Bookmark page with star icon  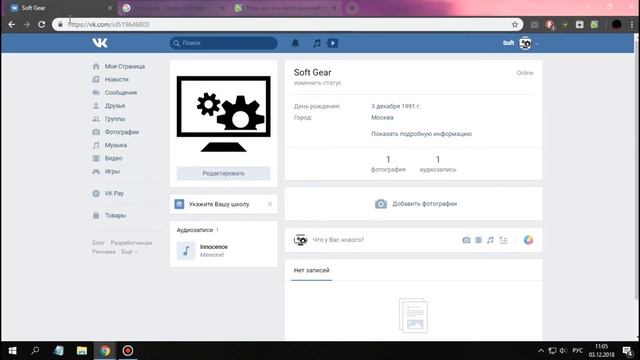[515, 24]
